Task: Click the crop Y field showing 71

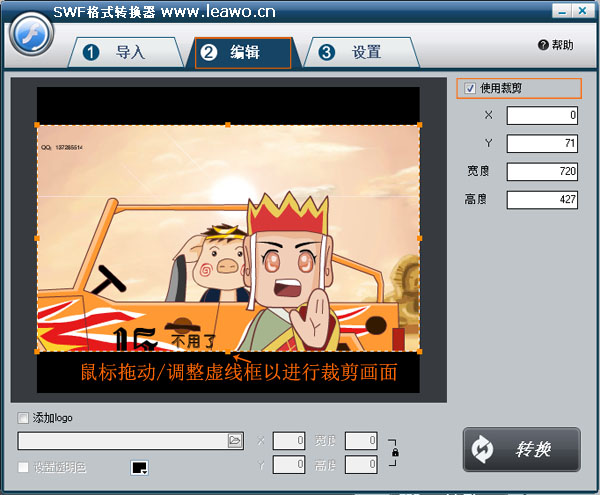Action: pos(542,143)
